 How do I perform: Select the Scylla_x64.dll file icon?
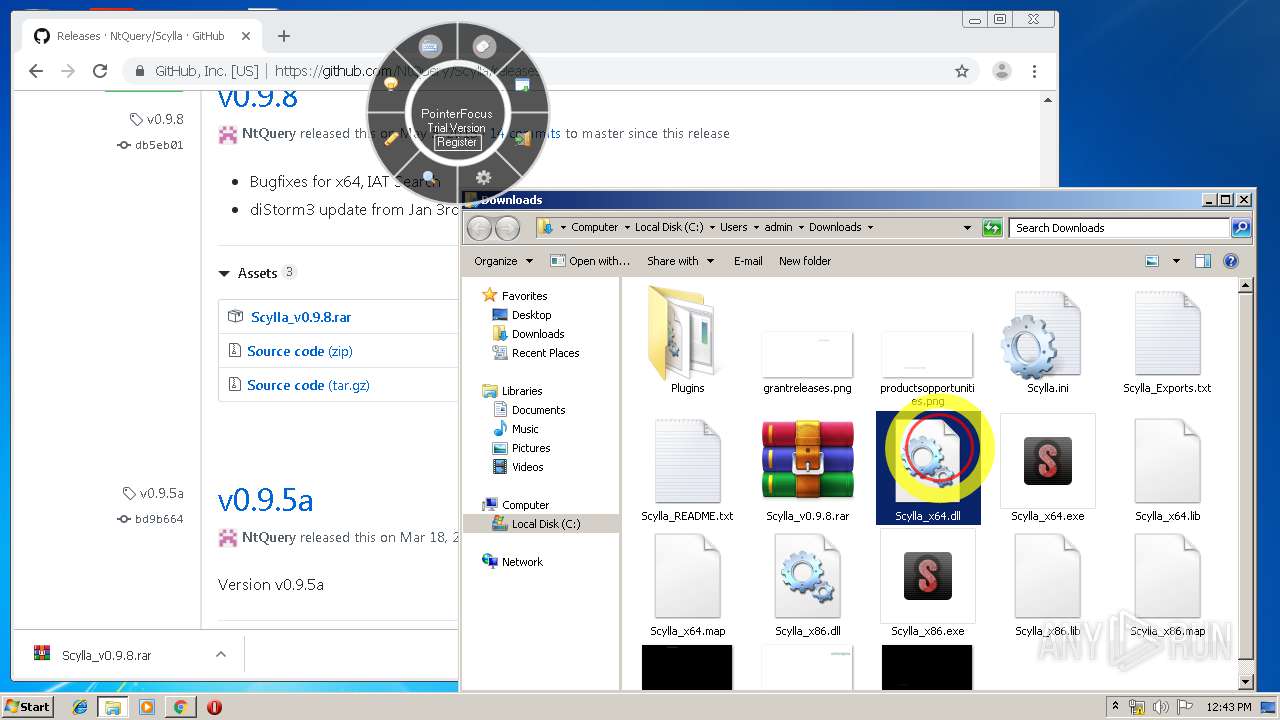[928, 461]
